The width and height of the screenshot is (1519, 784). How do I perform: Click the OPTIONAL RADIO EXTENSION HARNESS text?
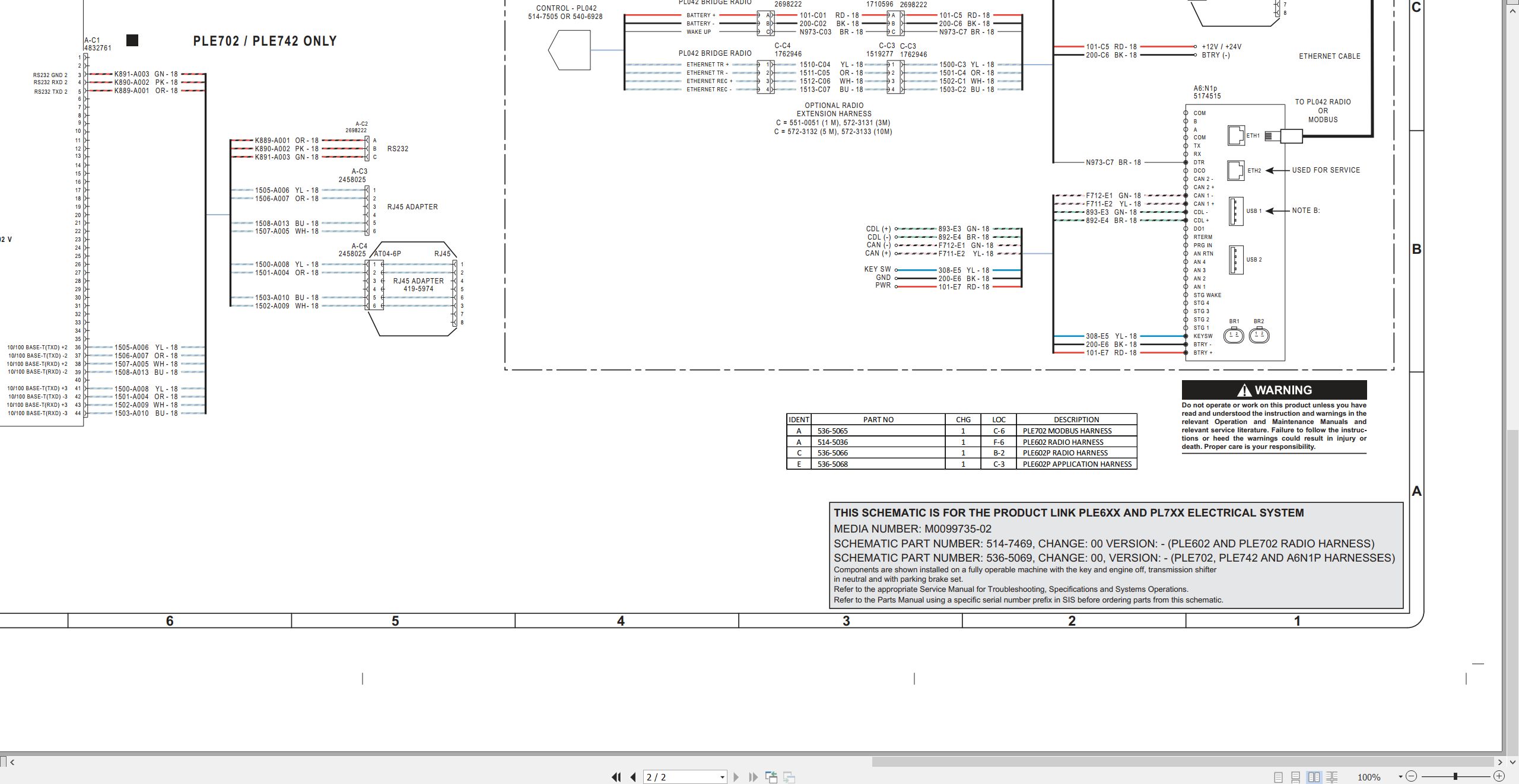pos(834,110)
